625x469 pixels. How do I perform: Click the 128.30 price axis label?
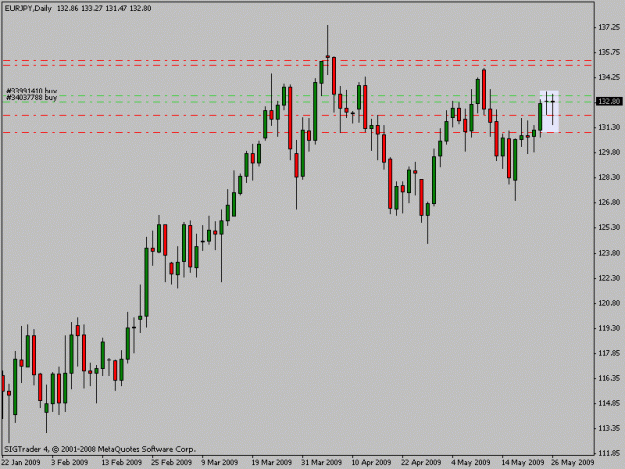(609, 177)
